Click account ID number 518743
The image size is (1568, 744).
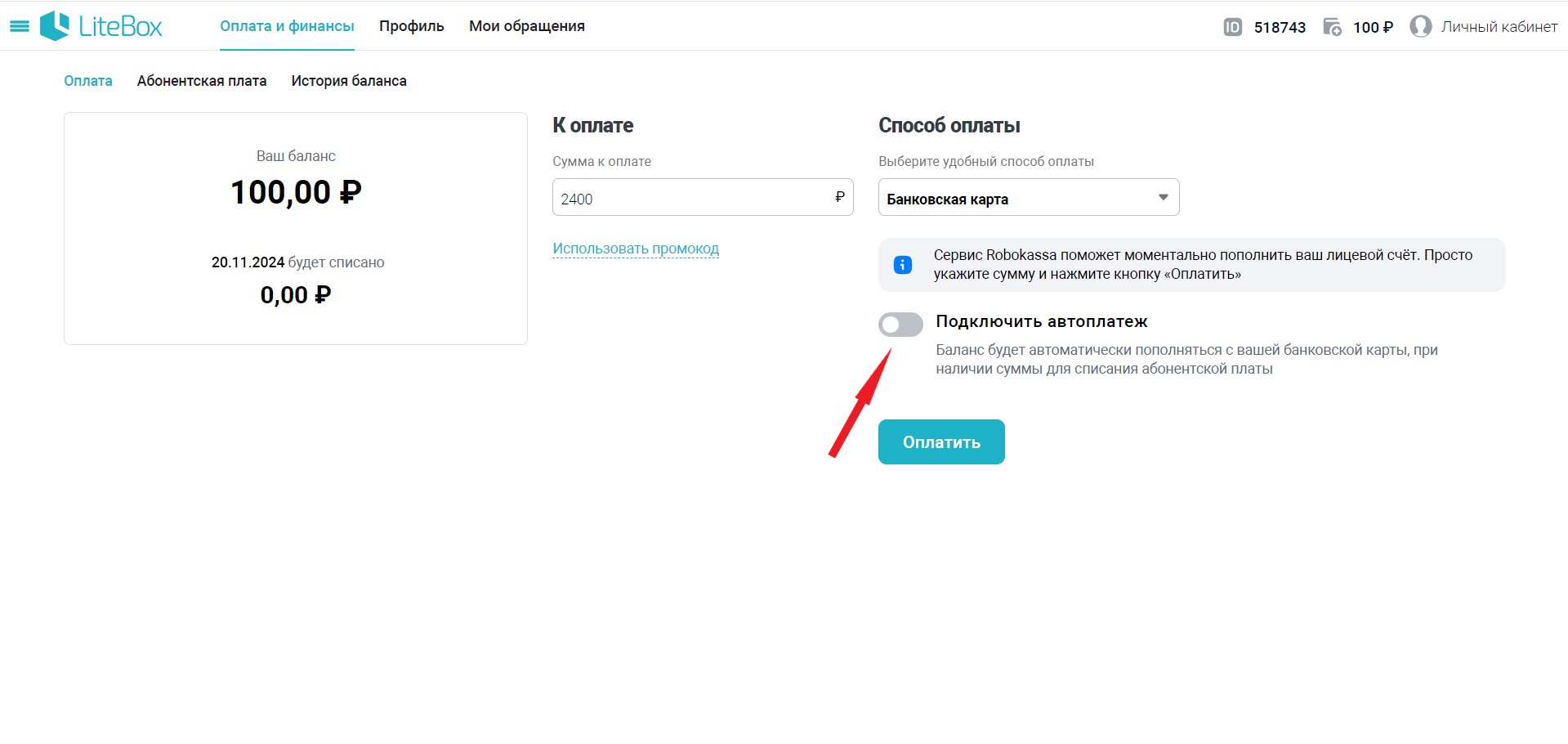[1280, 27]
